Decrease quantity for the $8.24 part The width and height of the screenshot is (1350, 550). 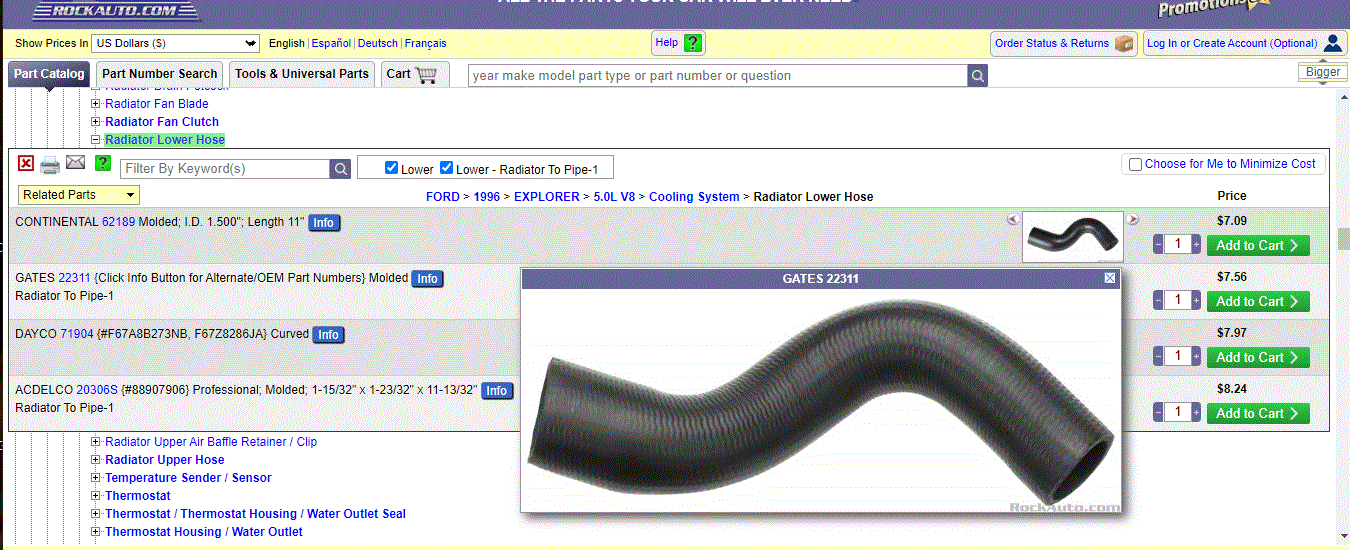tap(1158, 413)
